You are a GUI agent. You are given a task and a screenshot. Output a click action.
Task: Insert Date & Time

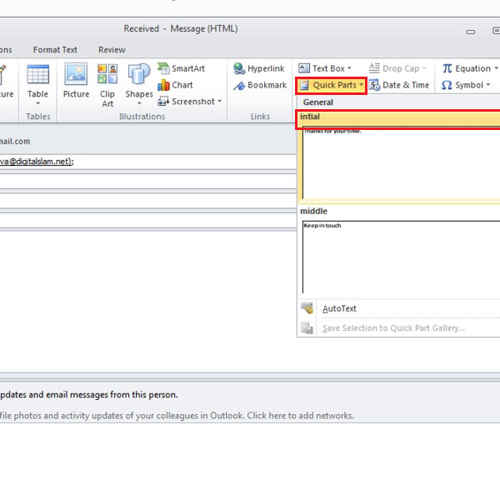[x=399, y=85]
